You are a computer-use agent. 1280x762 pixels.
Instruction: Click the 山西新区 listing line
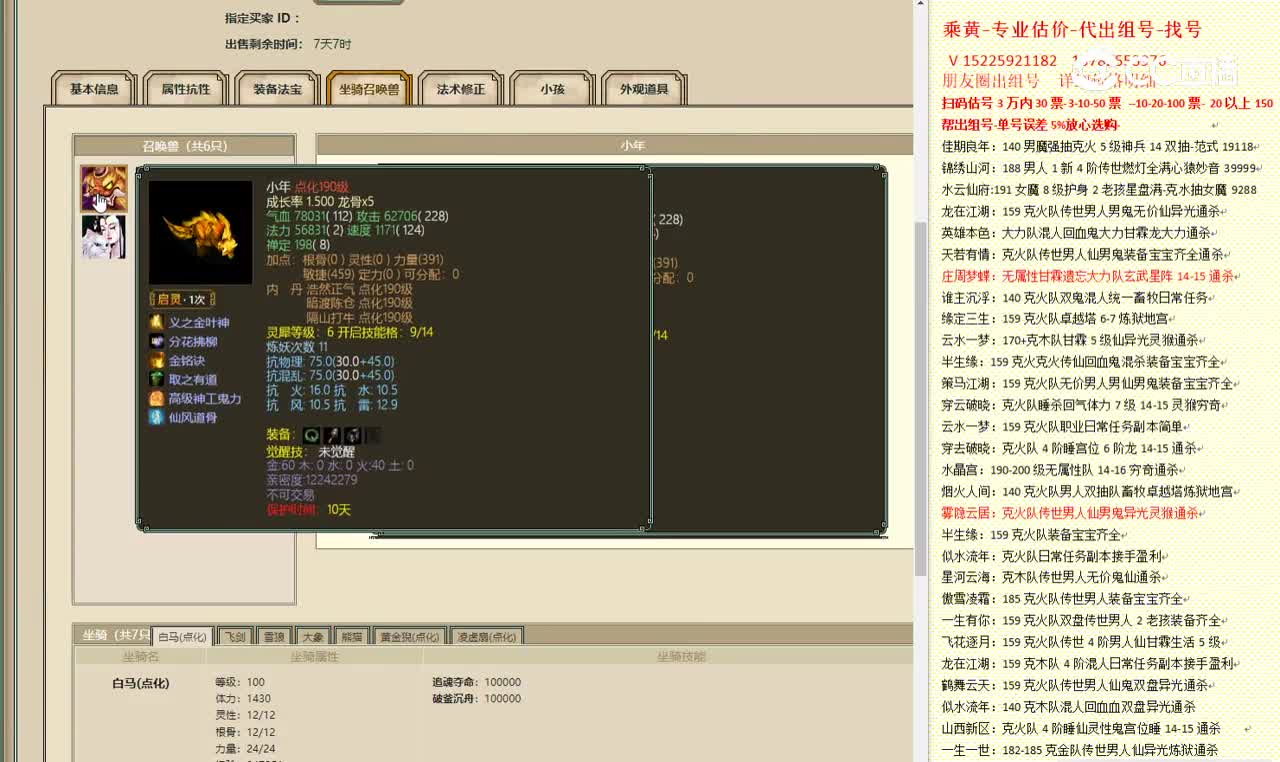click(1081, 729)
